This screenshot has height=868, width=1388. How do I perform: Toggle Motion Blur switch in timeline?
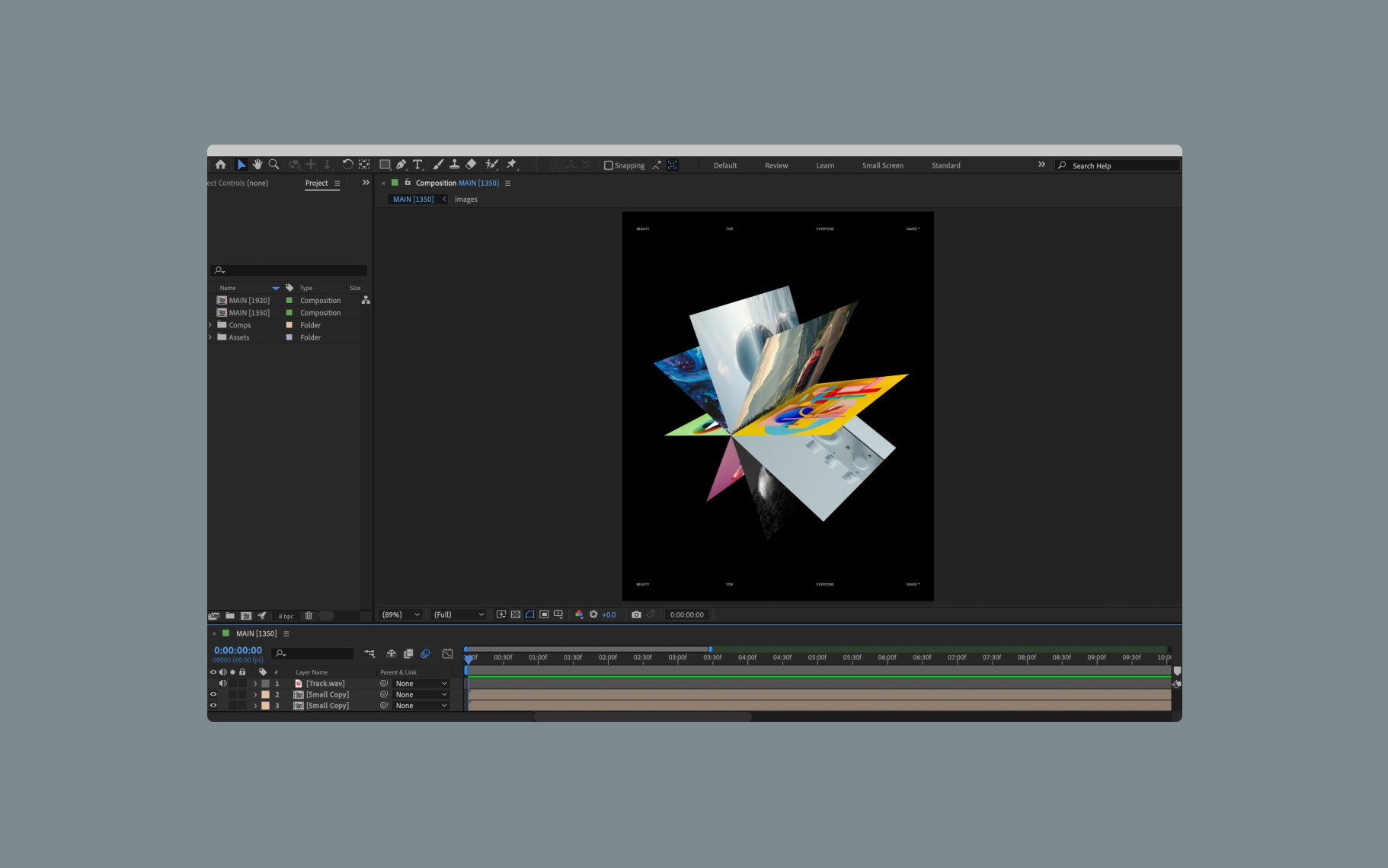(x=425, y=653)
